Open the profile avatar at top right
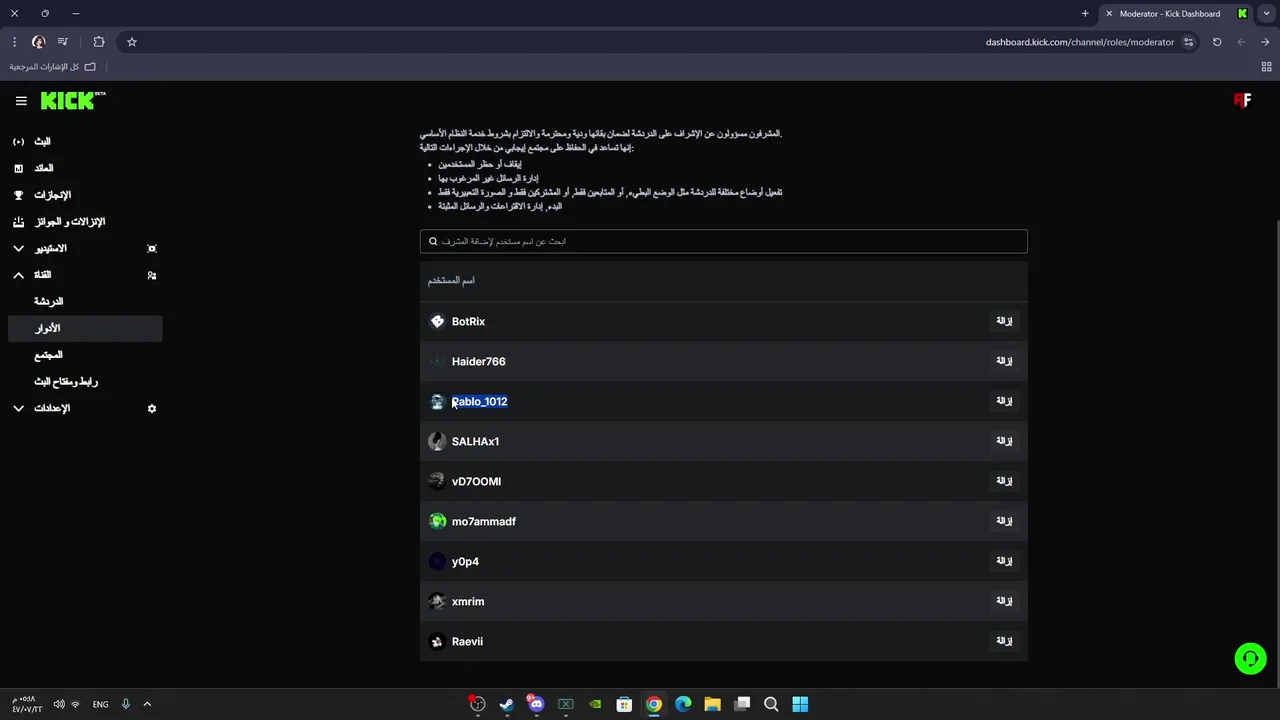Screen dimensions: 1280x720 [x=1242, y=100]
